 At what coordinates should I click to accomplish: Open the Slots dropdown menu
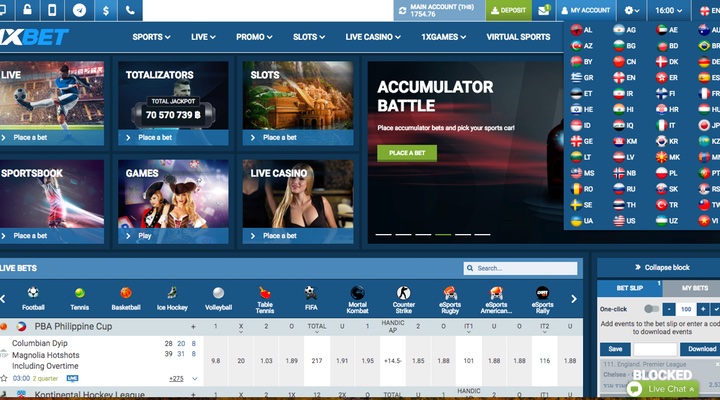309,37
